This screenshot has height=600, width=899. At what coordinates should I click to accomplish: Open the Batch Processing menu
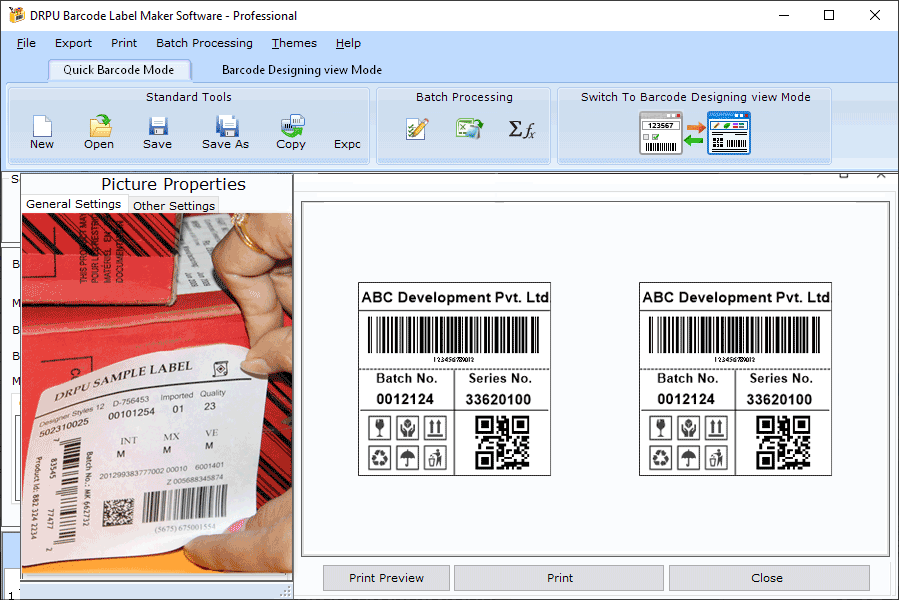click(204, 43)
